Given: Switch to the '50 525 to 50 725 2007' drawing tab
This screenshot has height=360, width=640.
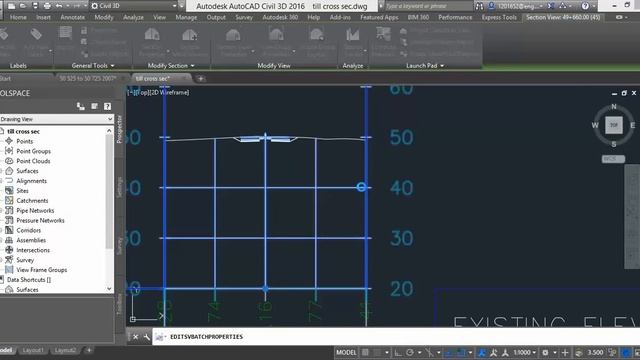Looking at the screenshot, I should pyautogui.click(x=88, y=78).
